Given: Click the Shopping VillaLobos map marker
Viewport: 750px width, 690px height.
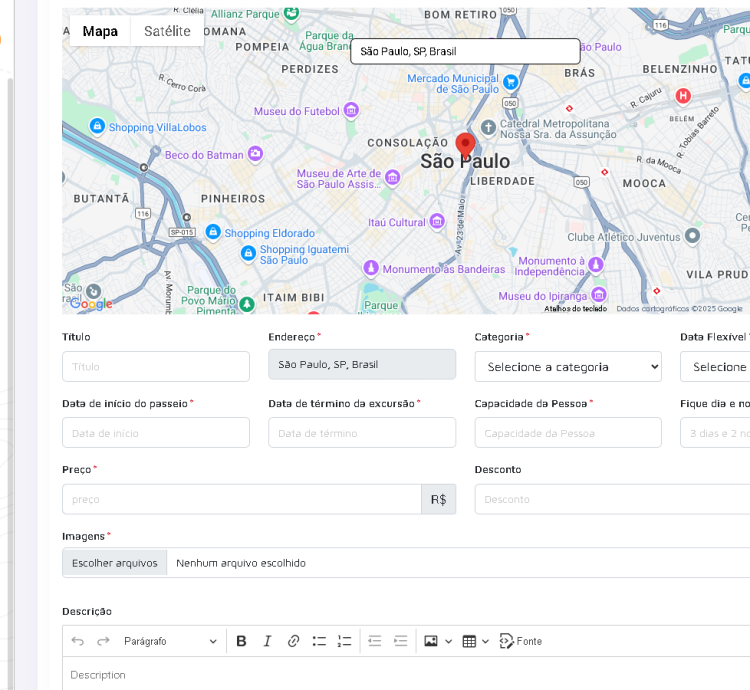Looking at the screenshot, I should coord(97,126).
